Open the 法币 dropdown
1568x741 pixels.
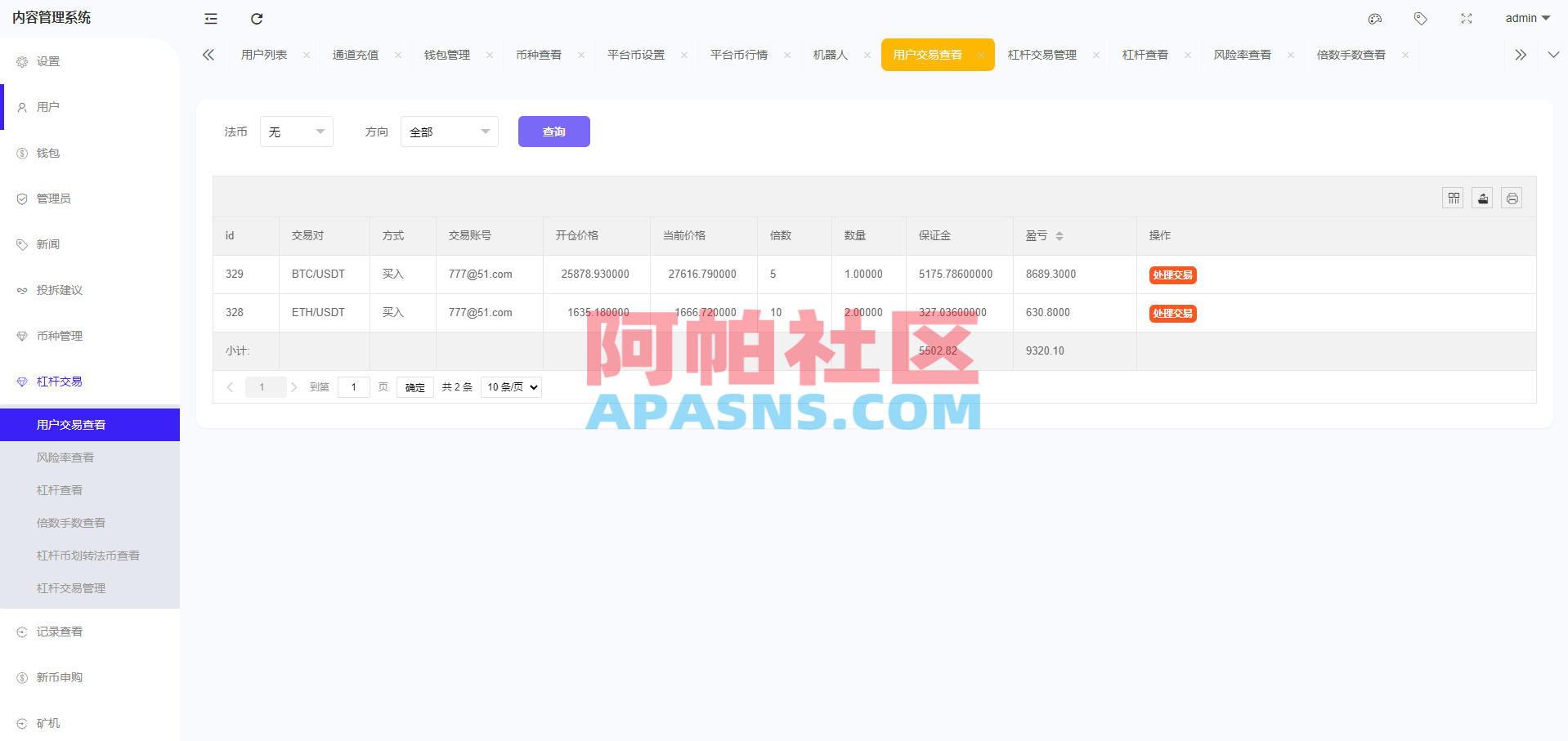coord(296,131)
